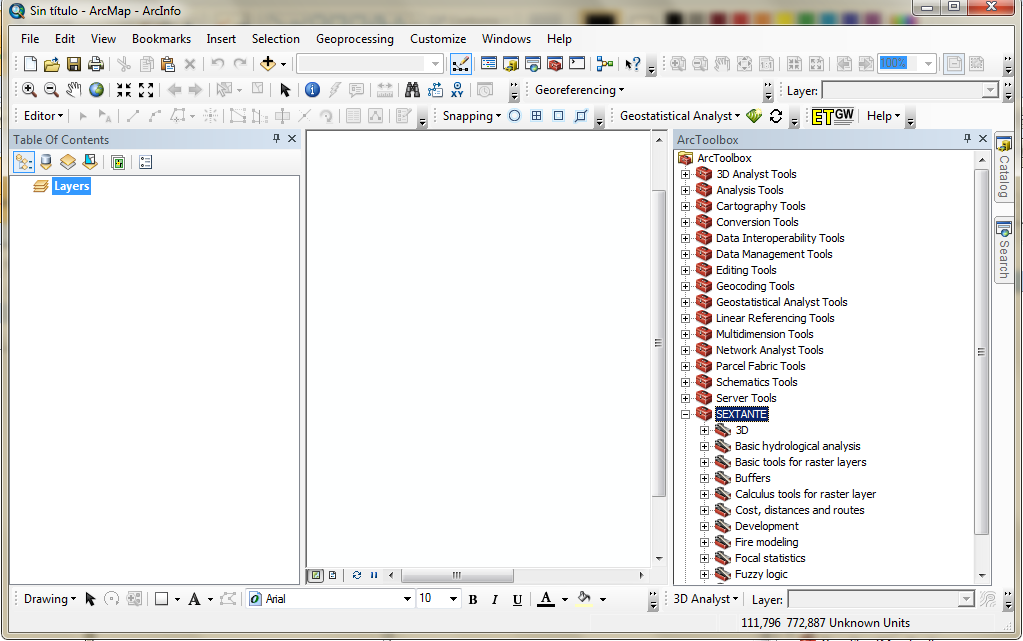Save the current map document
The height and width of the screenshot is (641, 1023).
click(x=74, y=64)
